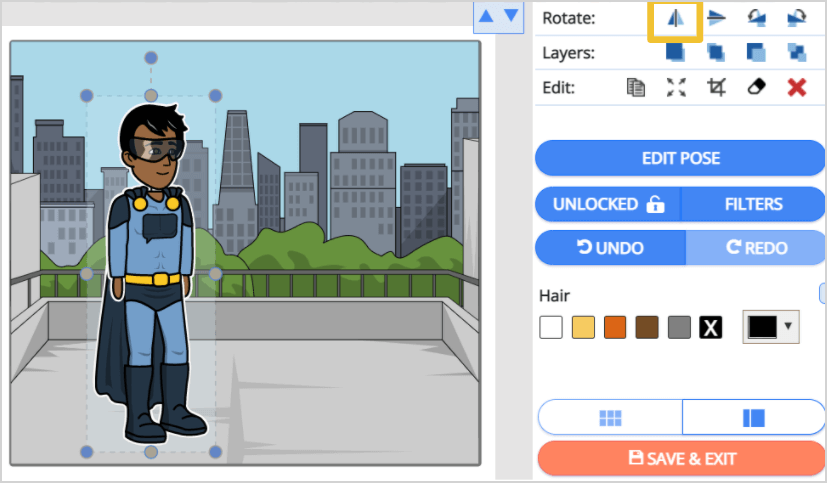Undo the last change

click(610, 247)
